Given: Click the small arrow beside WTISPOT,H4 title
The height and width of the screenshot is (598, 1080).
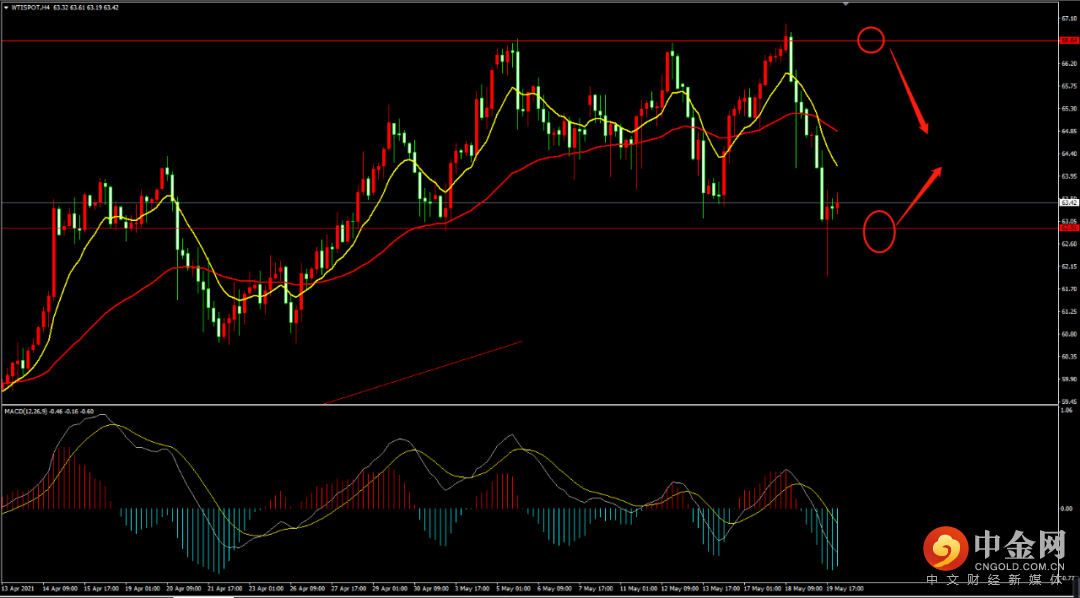Looking at the screenshot, I should click(x=7, y=8).
